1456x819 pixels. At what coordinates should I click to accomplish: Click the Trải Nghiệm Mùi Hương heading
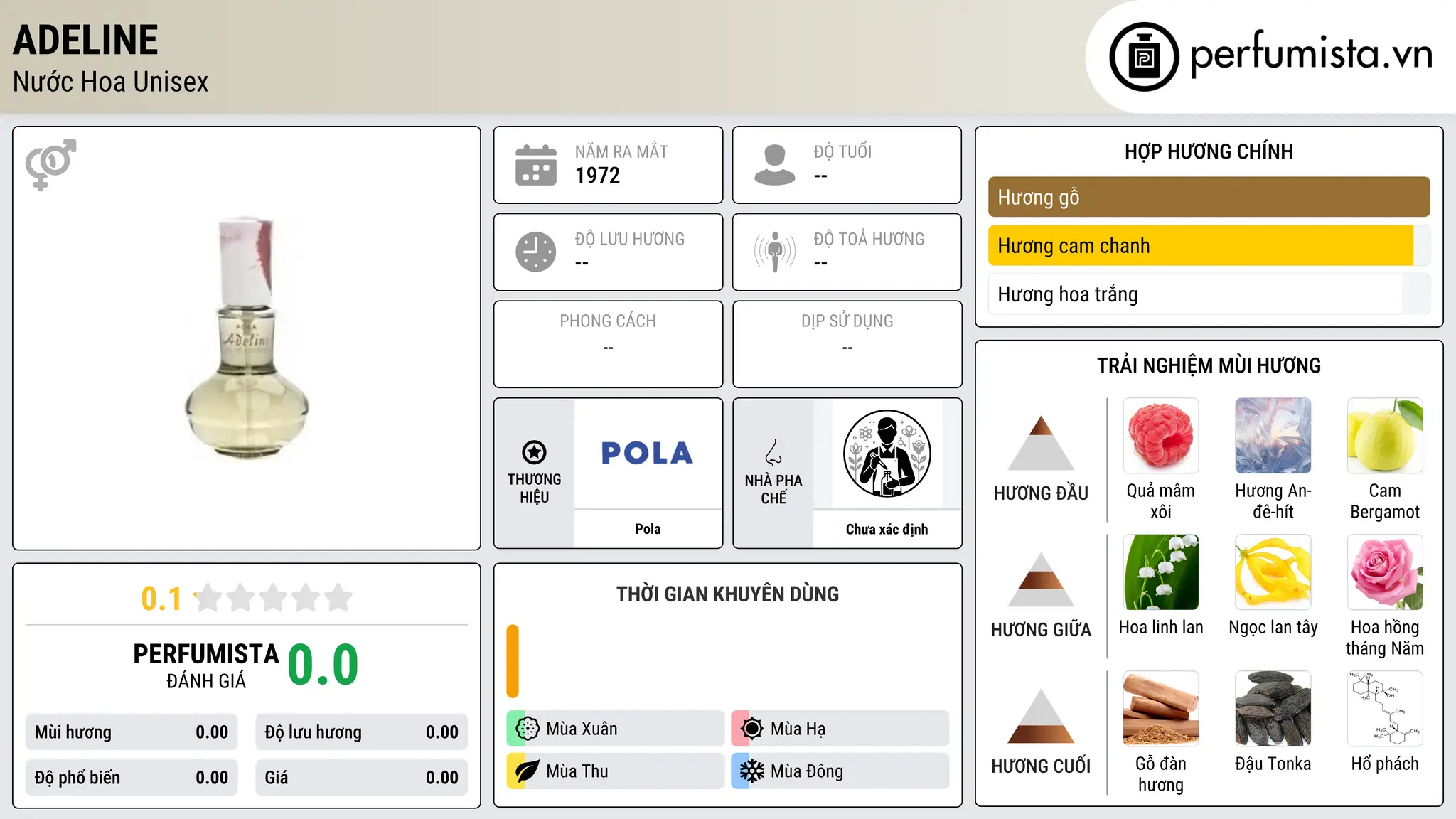pyautogui.click(x=1209, y=365)
